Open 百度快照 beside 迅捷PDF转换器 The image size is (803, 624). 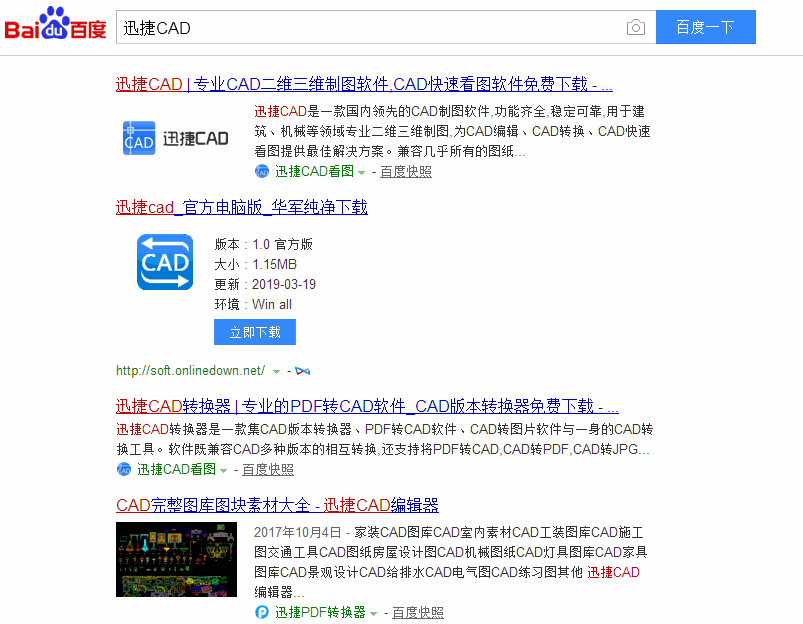point(418,612)
